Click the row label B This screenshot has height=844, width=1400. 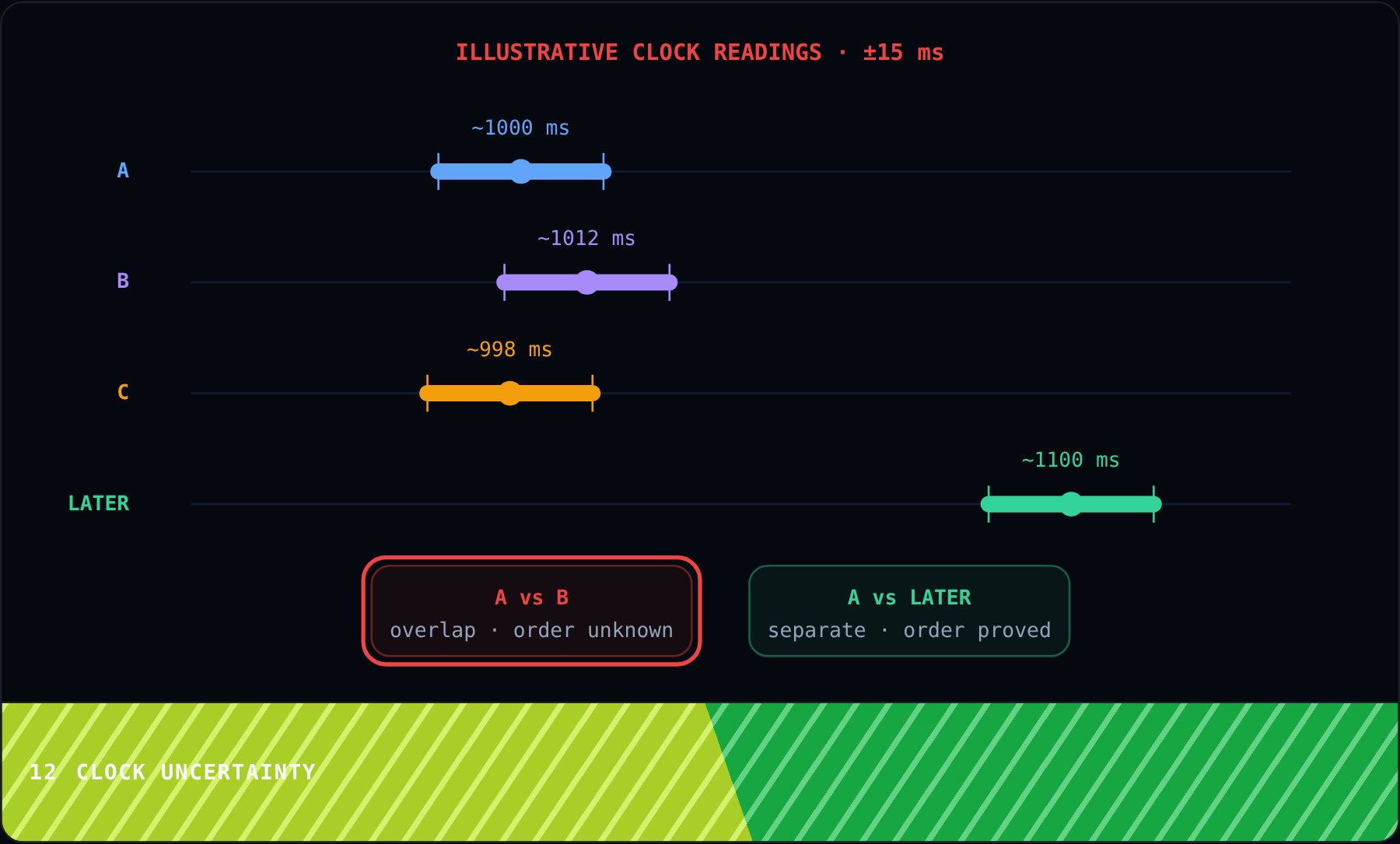click(x=123, y=281)
